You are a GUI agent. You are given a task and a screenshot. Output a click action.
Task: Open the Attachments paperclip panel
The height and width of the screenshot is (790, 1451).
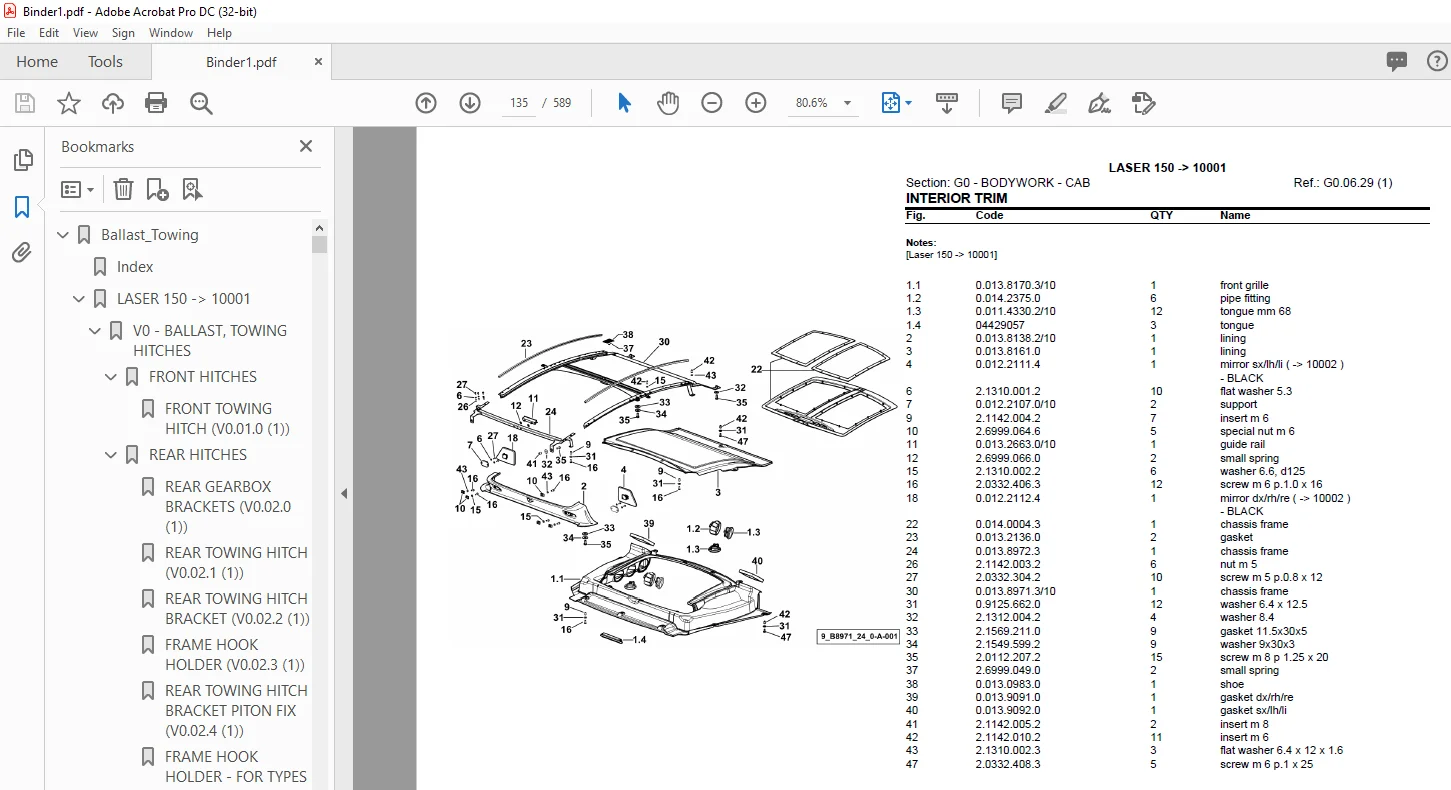[x=22, y=253]
